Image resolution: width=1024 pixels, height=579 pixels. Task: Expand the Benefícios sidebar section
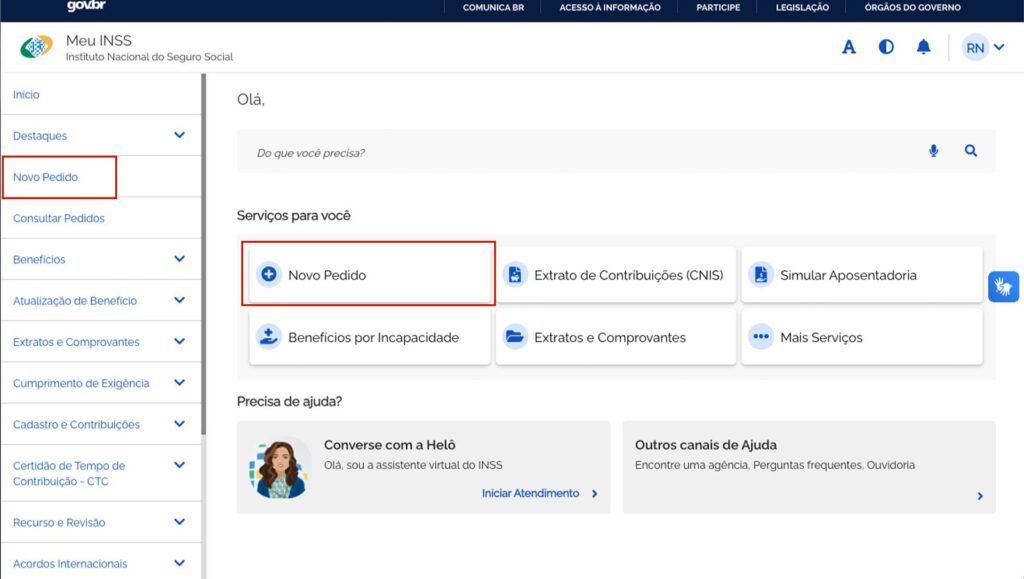[x=101, y=259]
